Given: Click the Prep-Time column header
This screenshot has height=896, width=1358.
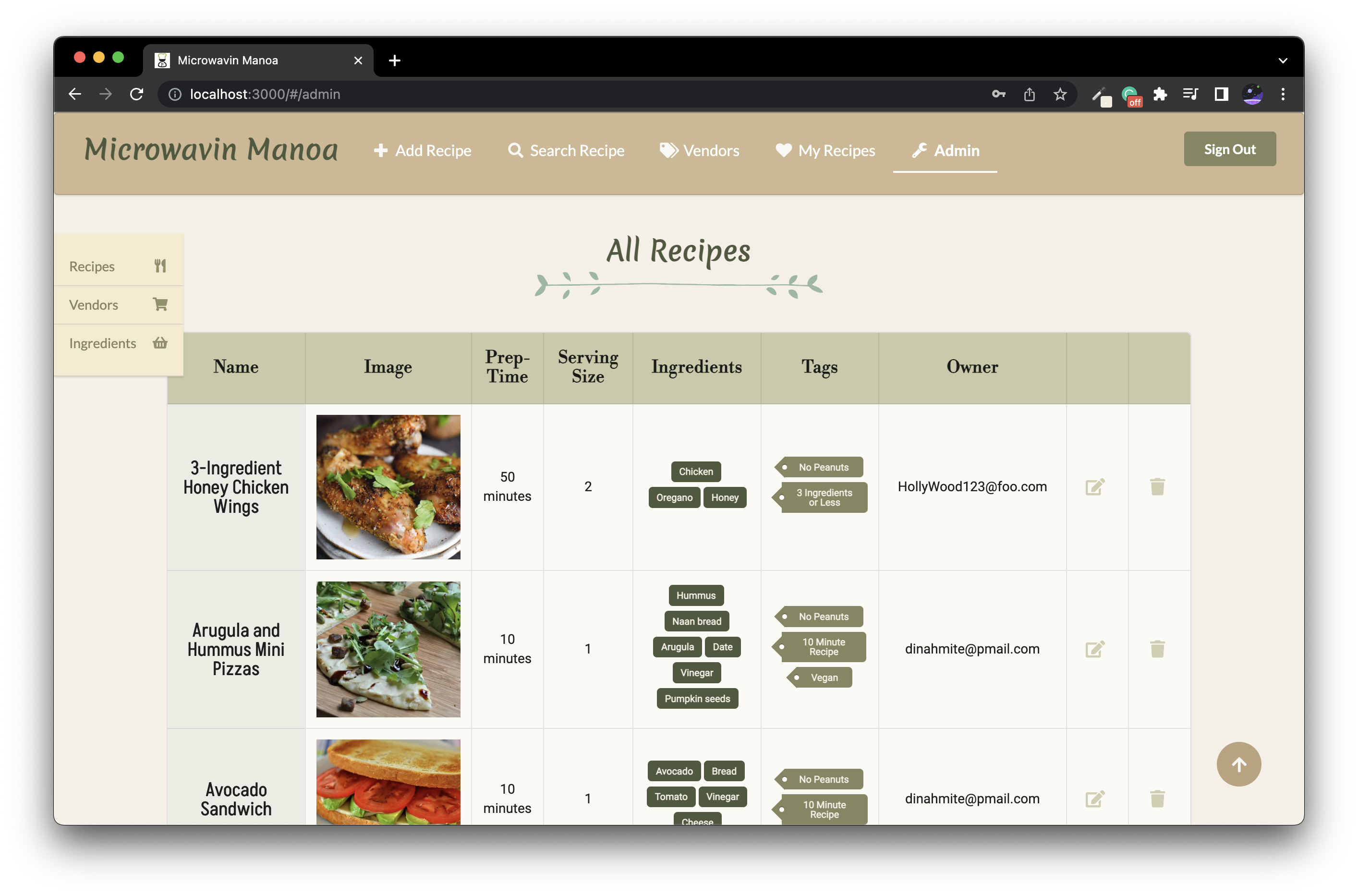Looking at the screenshot, I should pyautogui.click(x=507, y=367).
